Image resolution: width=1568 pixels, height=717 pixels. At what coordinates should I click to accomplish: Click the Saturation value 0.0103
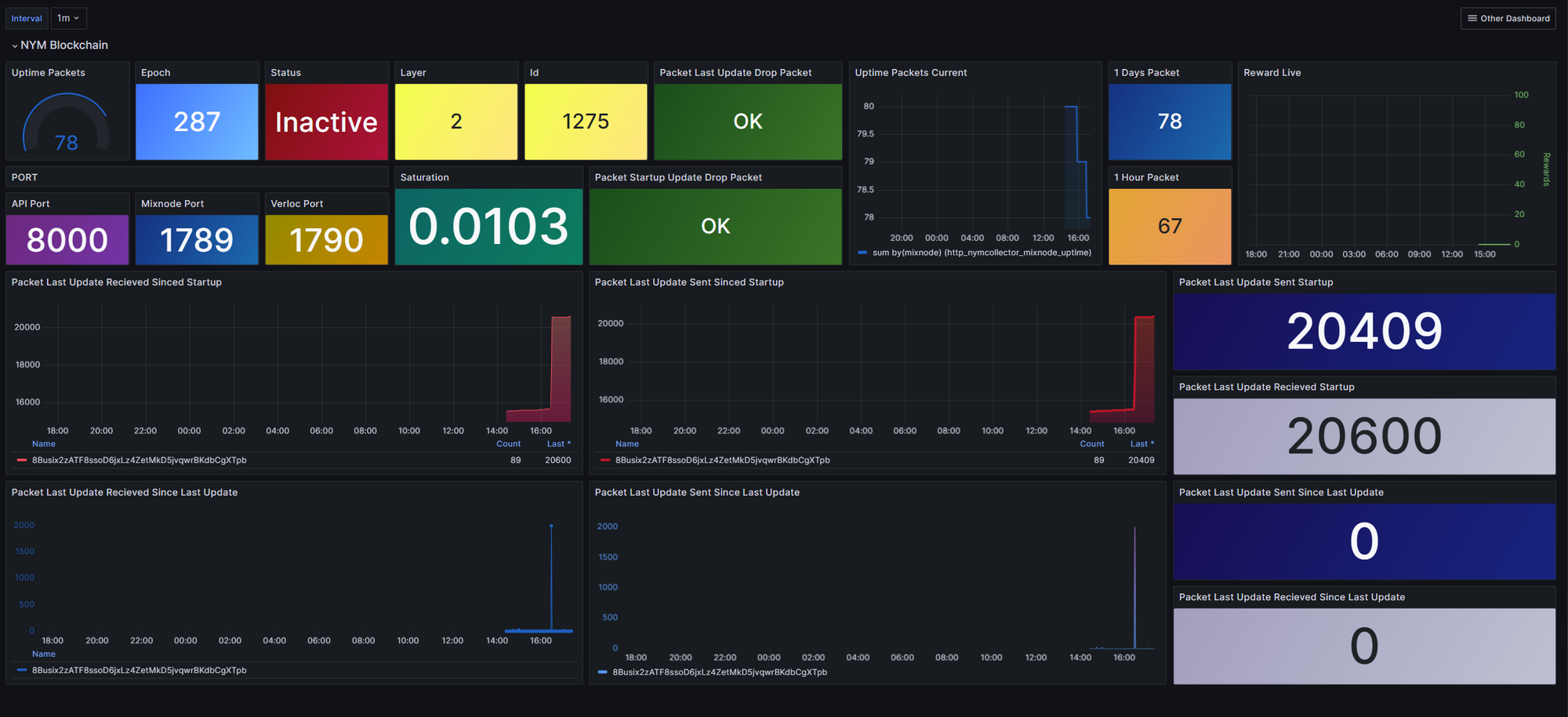point(488,227)
